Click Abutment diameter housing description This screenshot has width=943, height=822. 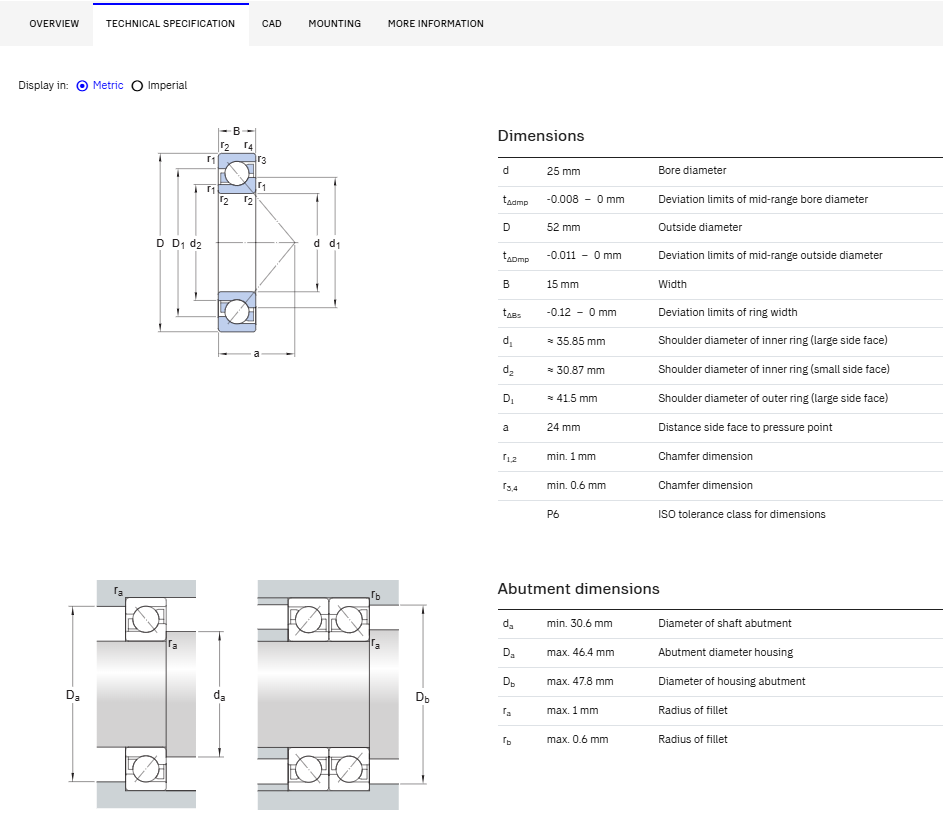point(725,652)
